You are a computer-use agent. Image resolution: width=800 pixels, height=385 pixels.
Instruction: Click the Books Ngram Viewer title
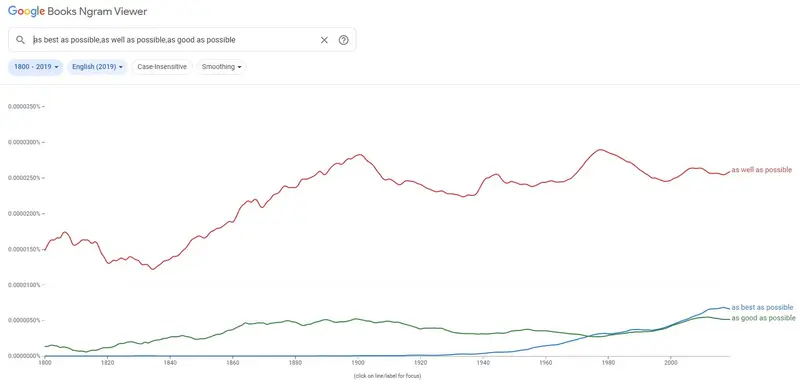[97, 12]
